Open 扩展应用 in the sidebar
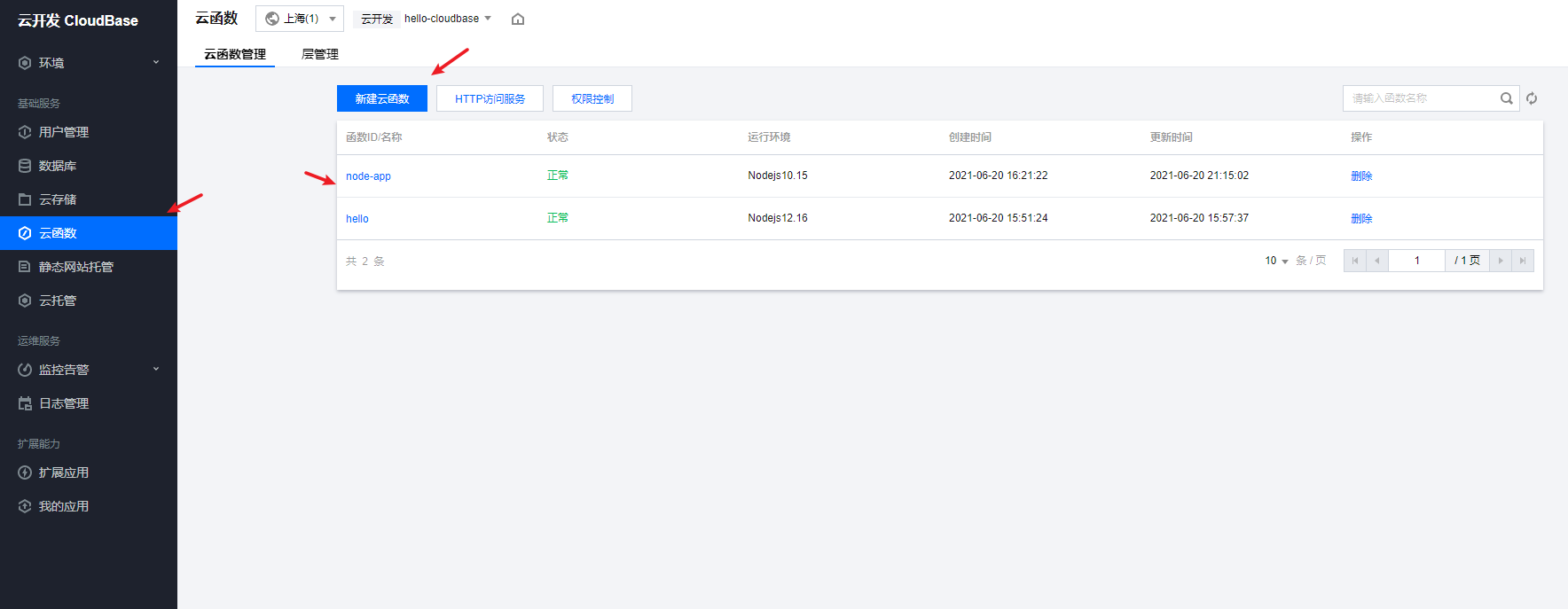This screenshot has height=609, width=1568. [x=89, y=472]
